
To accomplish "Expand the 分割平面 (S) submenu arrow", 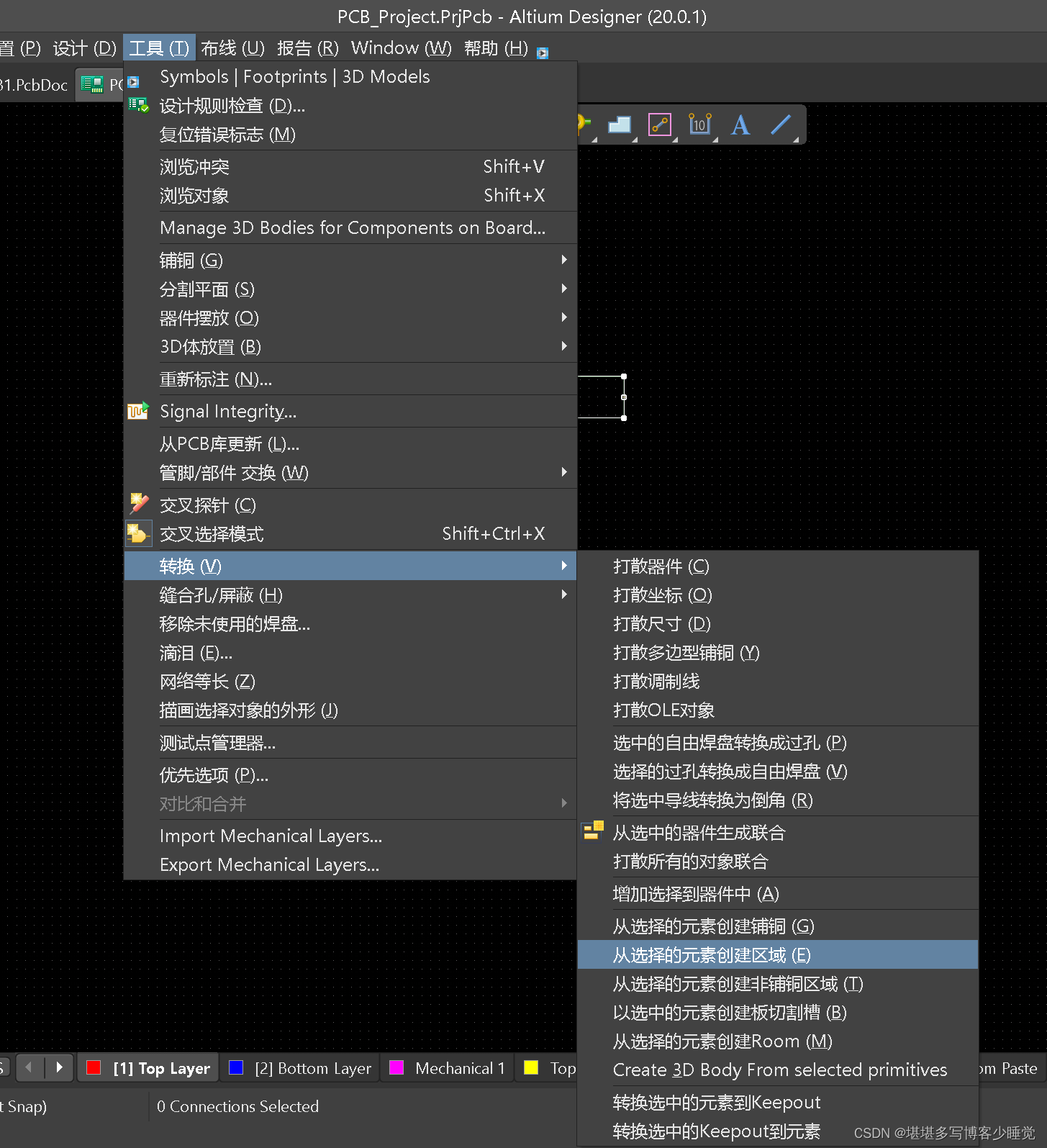I will (565, 289).
